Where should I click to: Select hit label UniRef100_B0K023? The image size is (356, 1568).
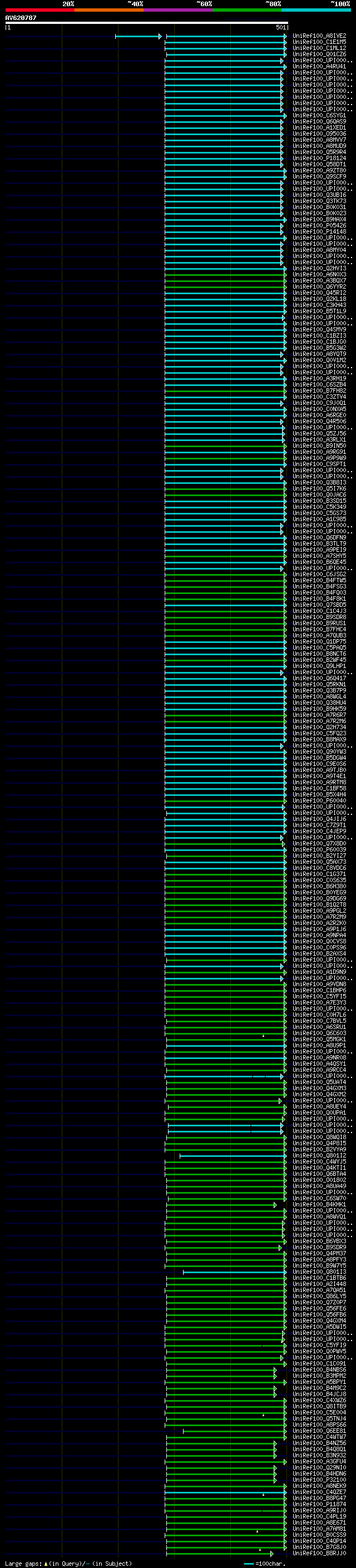click(x=319, y=213)
